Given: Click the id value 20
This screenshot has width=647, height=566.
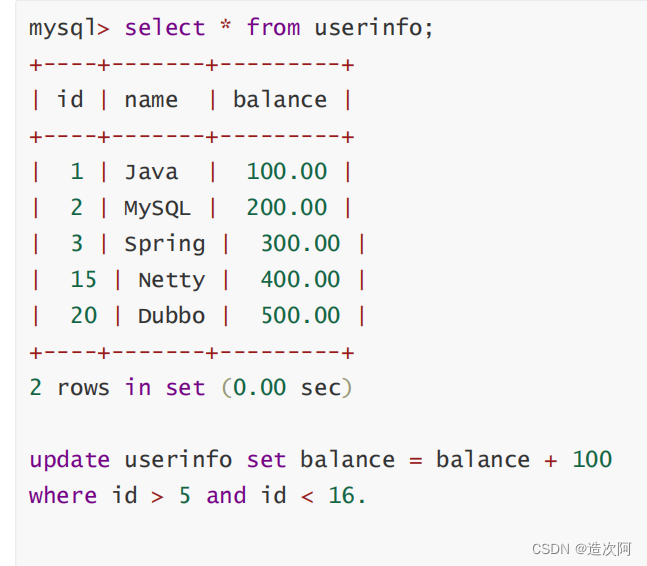Looking at the screenshot, I should pyautogui.click(x=83, y=315).
